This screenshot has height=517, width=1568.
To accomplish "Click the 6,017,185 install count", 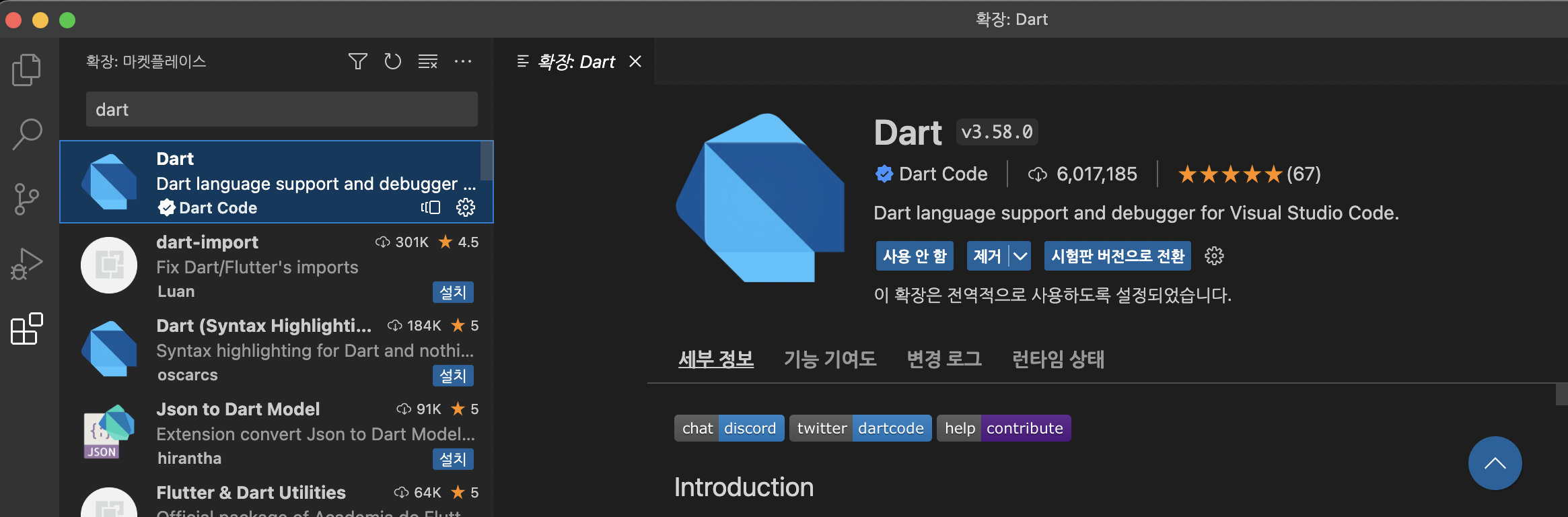I will point(1096,174).
